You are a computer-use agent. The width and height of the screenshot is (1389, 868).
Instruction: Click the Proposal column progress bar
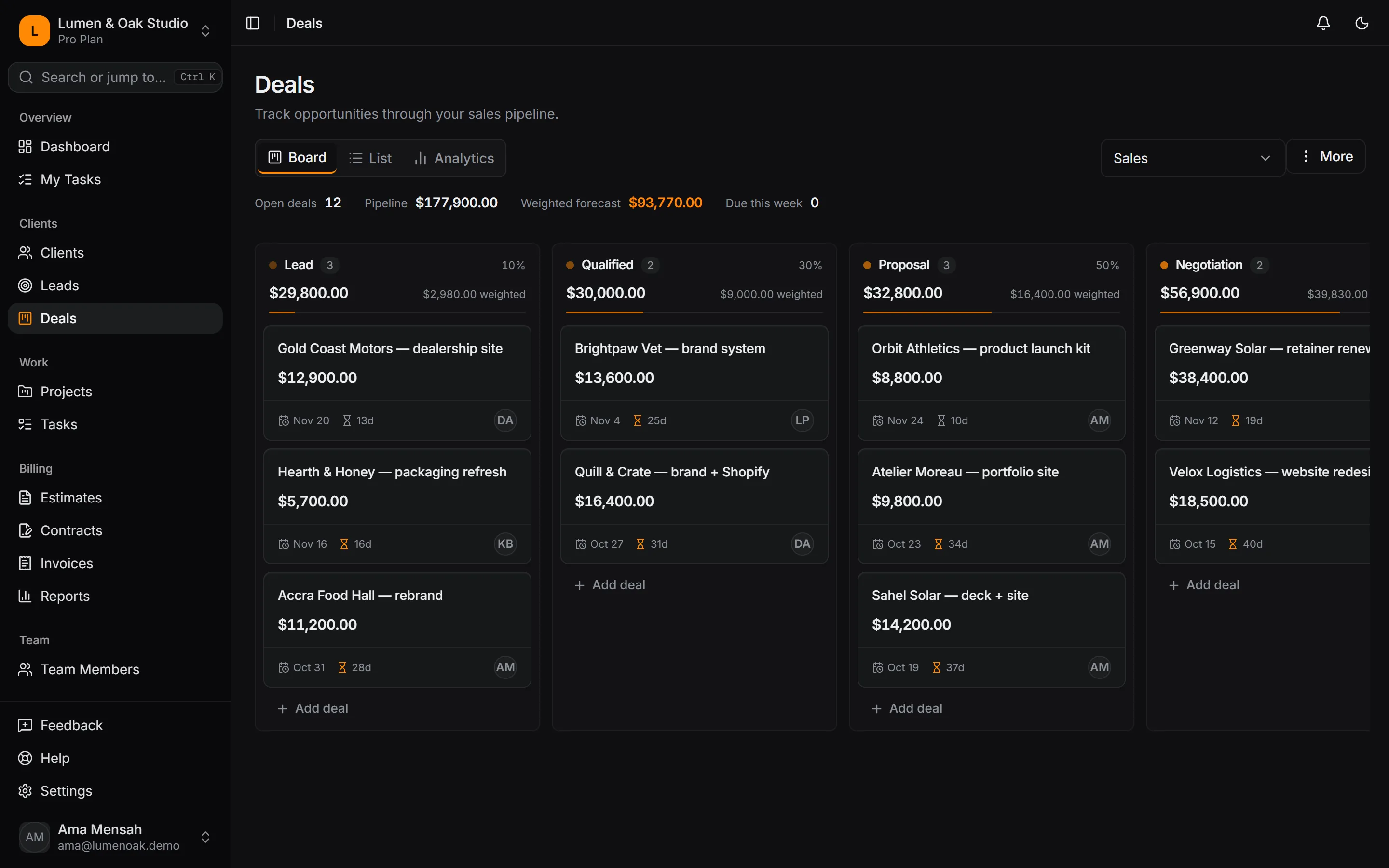pyautogui.click(x=991, y=312)
